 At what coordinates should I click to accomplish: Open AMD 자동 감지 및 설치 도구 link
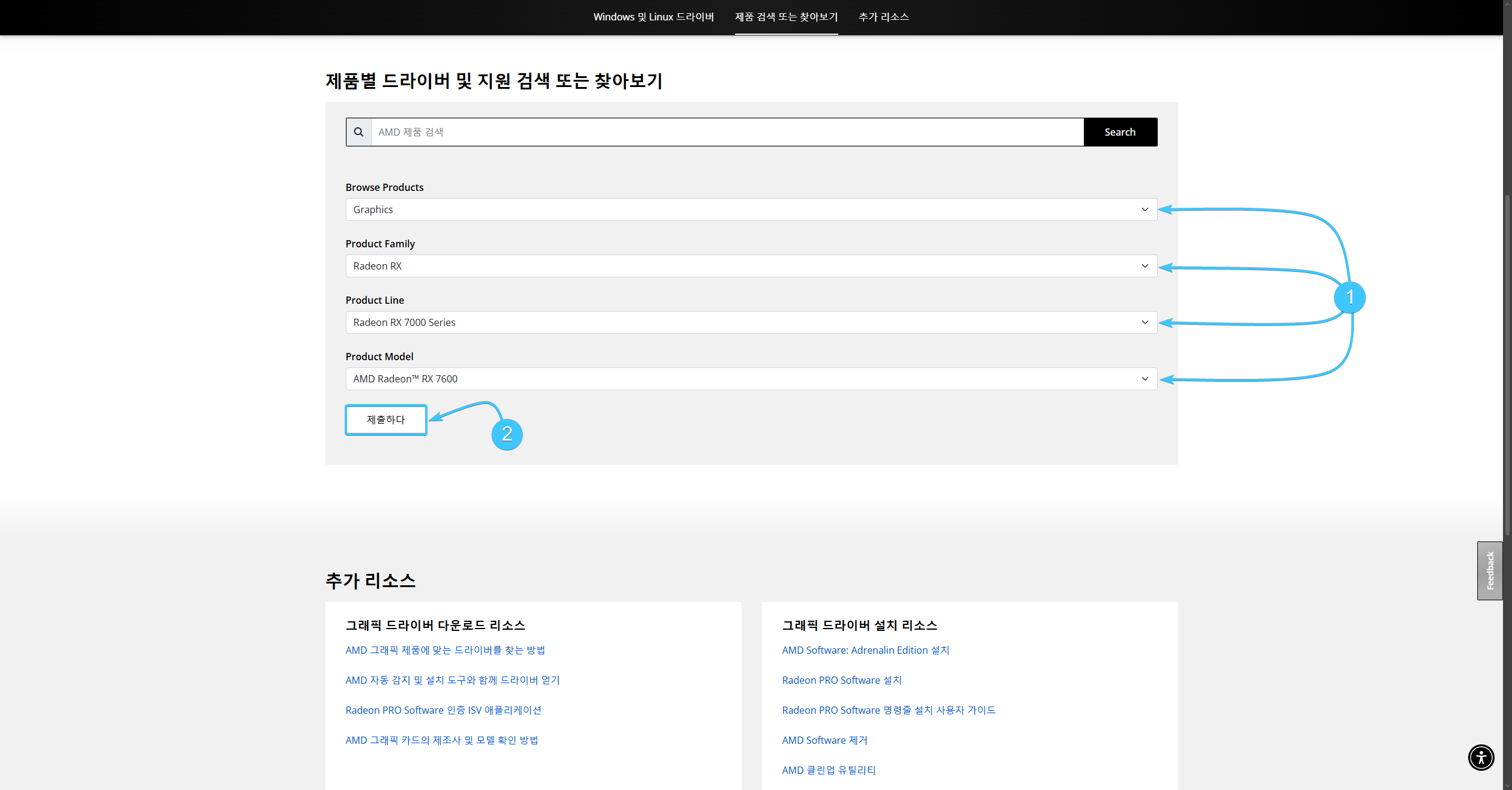coord(452,680)
